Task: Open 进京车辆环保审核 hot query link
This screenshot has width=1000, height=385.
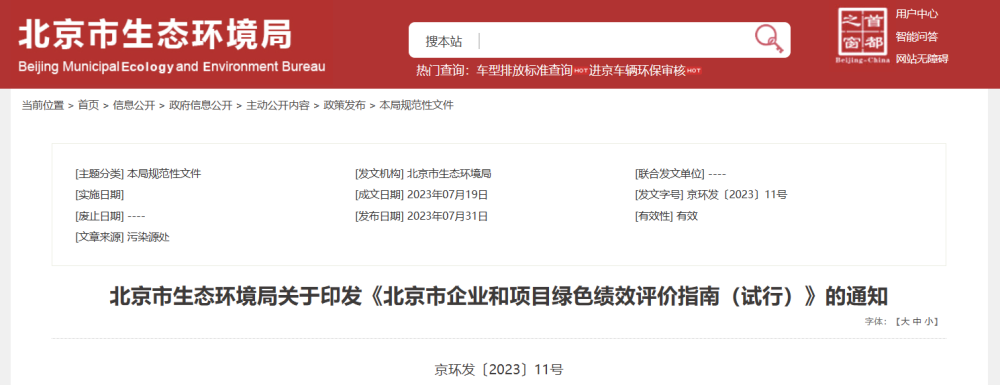Action: (x=637, y=71)
